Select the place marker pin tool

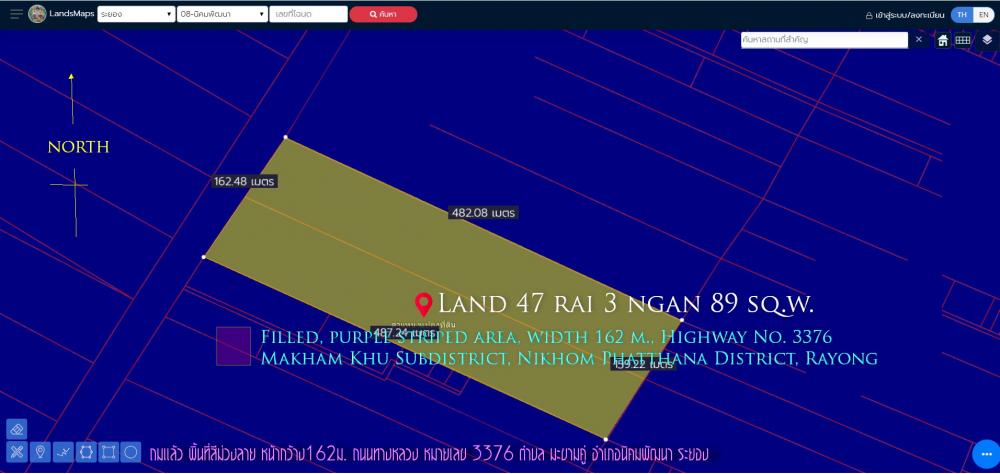click(40, 451)
